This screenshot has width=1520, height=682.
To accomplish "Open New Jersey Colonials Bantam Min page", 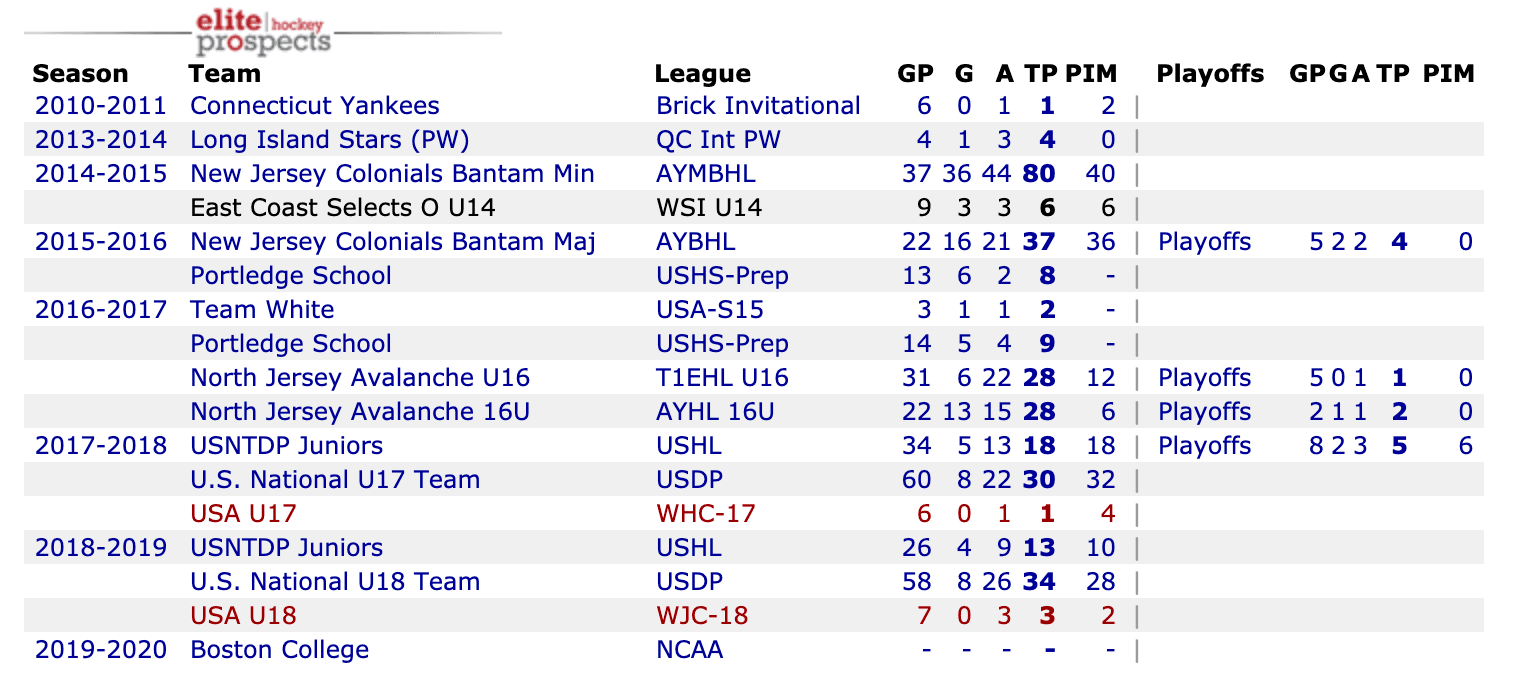I will (392, 174).
